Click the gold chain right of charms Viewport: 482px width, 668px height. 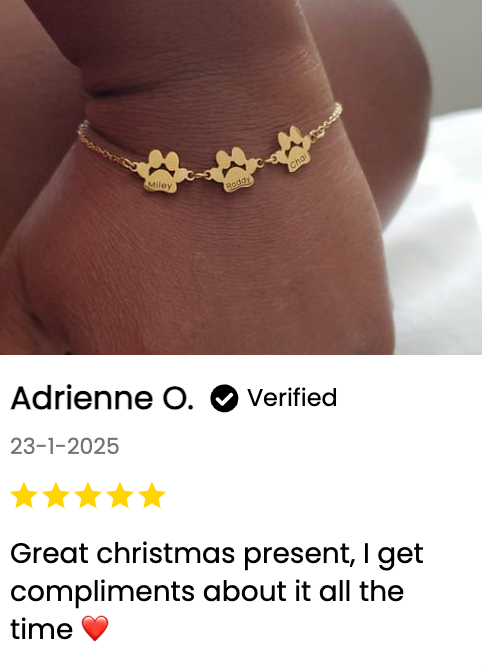pos(326,121)
